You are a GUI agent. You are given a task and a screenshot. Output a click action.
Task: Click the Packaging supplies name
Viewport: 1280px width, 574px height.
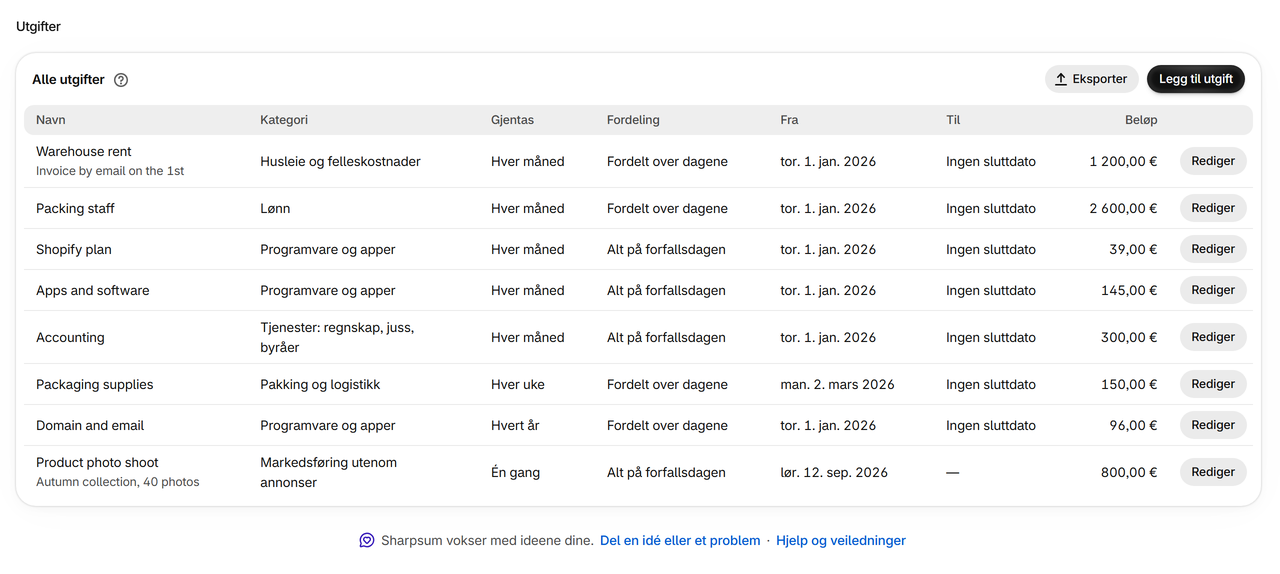click(95, 384)
